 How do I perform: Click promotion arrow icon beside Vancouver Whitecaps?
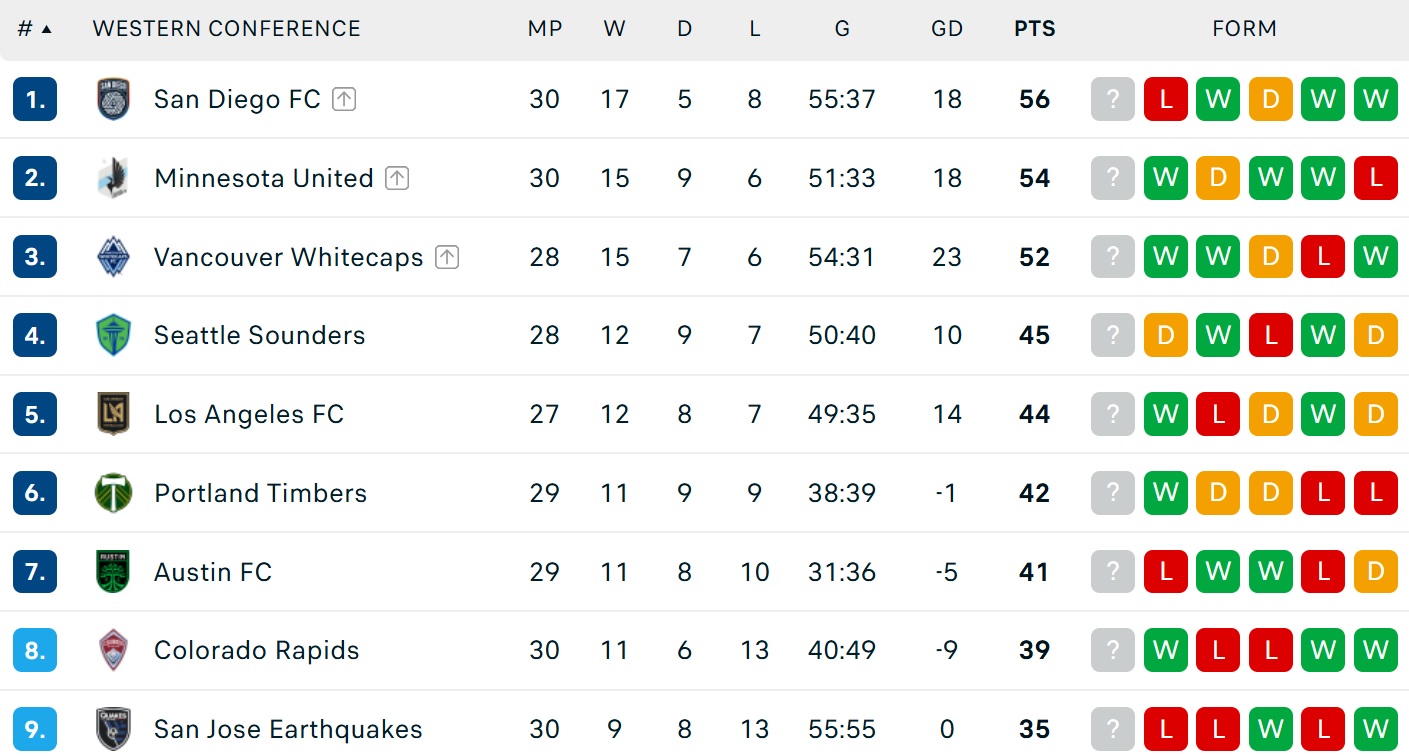point(447,257)
